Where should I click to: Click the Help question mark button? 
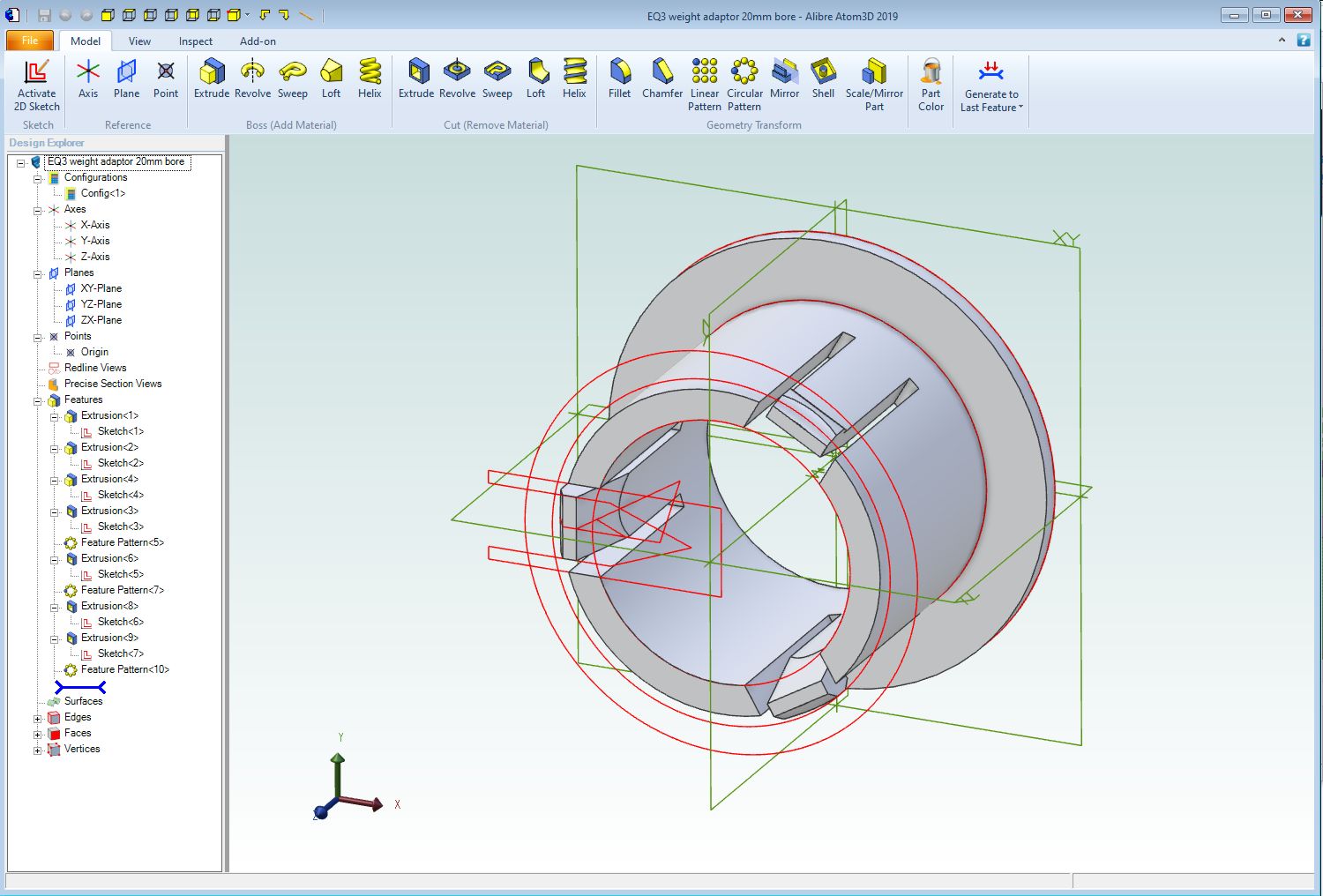[x=1303, y=40]
